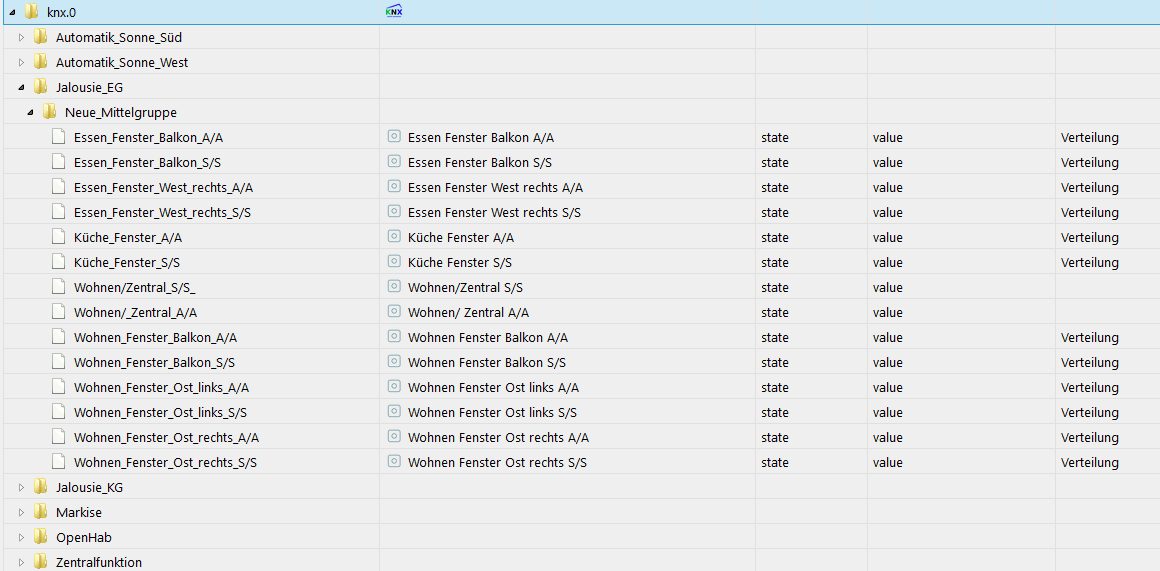This screenshot has height=571, width=1160.
Task: Expand the Automatik_Sonne_Süd folder
Action: pyautogui.click(x=21, y=37)
